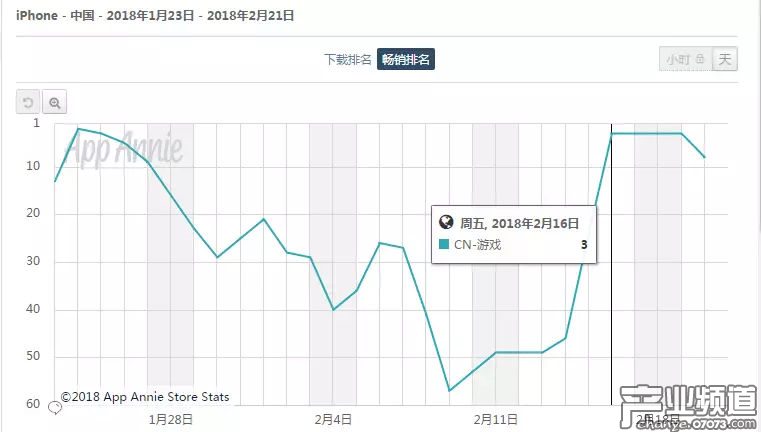
Task: Toggle the 天 daily view
Action: (725, 59)
